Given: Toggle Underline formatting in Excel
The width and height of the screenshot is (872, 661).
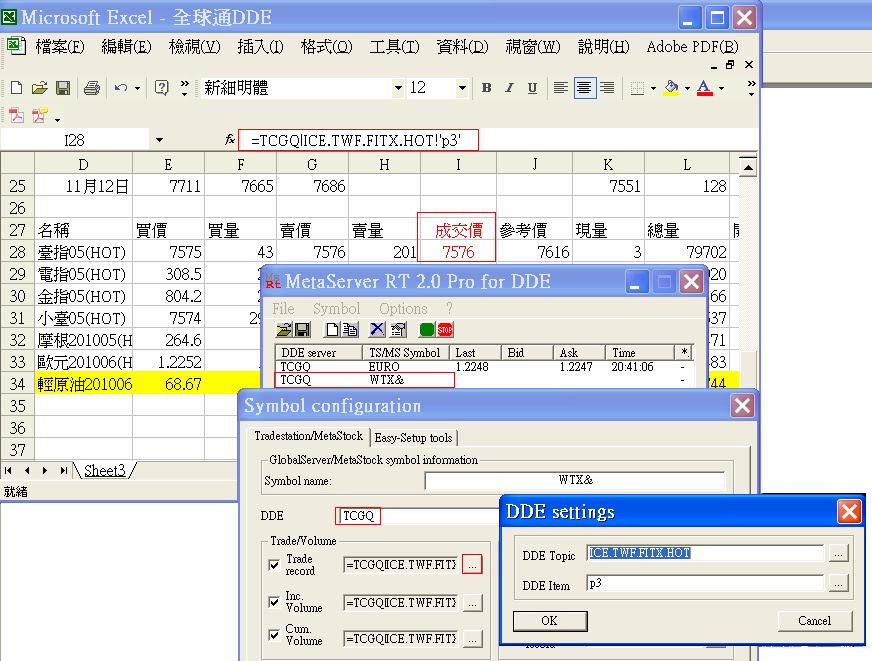Looking at the screenshot, I should coord(532,88).
